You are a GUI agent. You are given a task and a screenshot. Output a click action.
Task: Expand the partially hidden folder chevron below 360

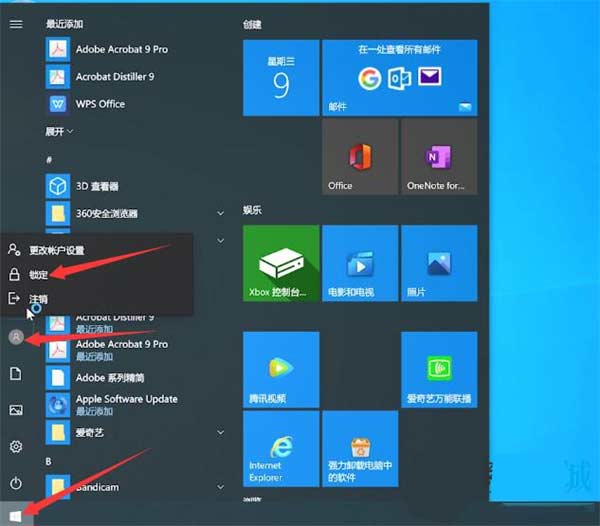[220, 241]
